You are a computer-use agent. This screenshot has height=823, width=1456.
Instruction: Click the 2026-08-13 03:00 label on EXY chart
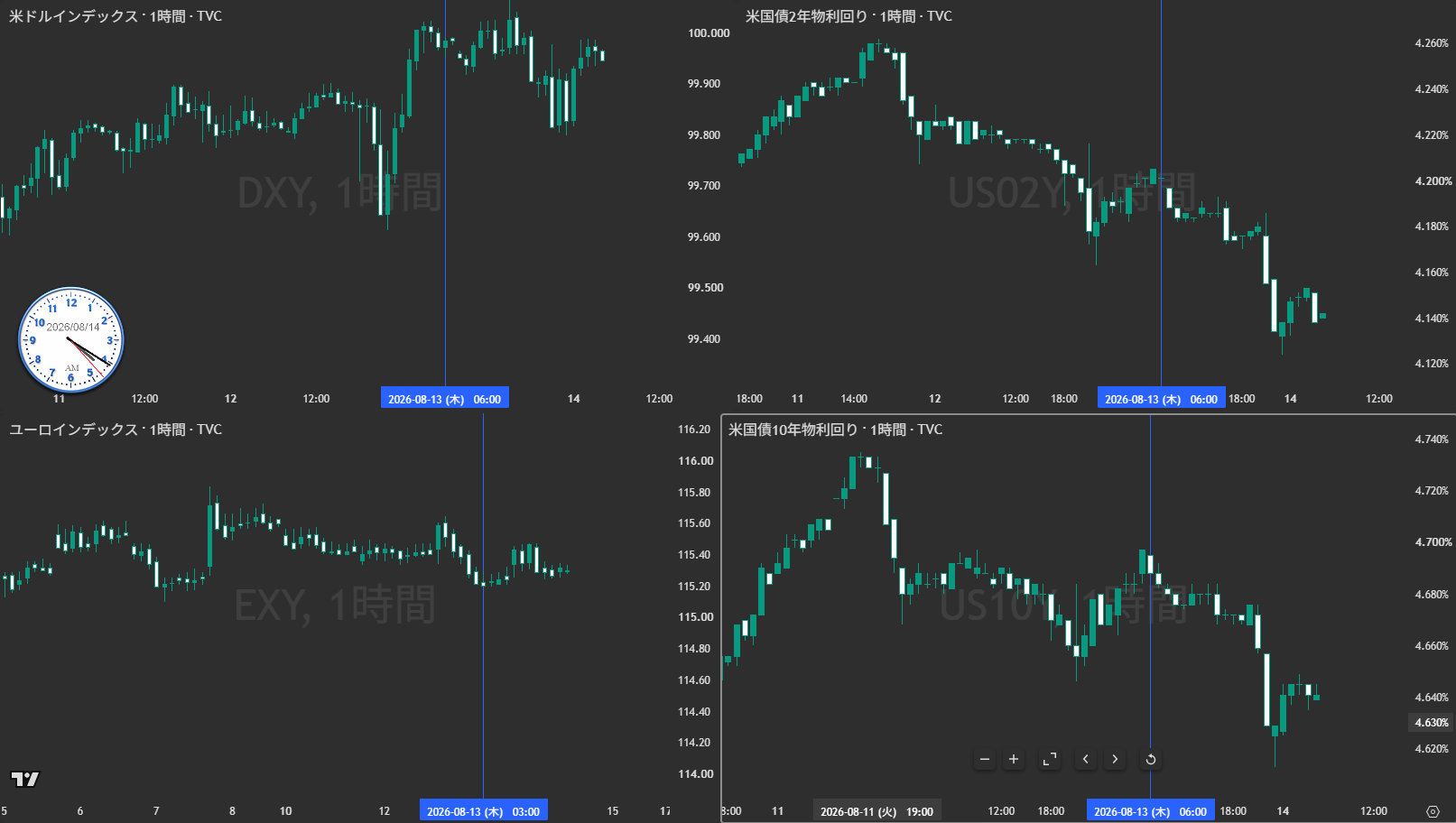point(484,811)
